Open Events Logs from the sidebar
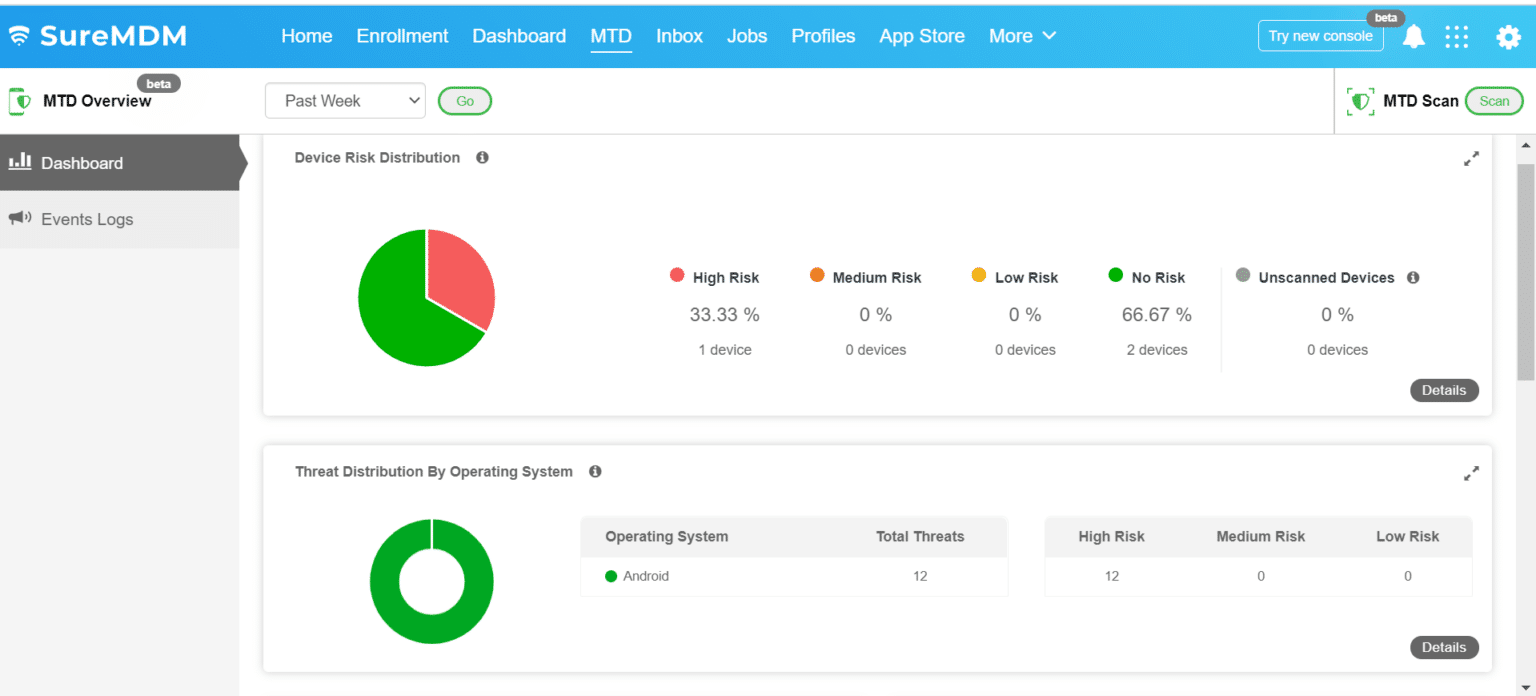The image size is (1536, 696). [x=87, y=219]
